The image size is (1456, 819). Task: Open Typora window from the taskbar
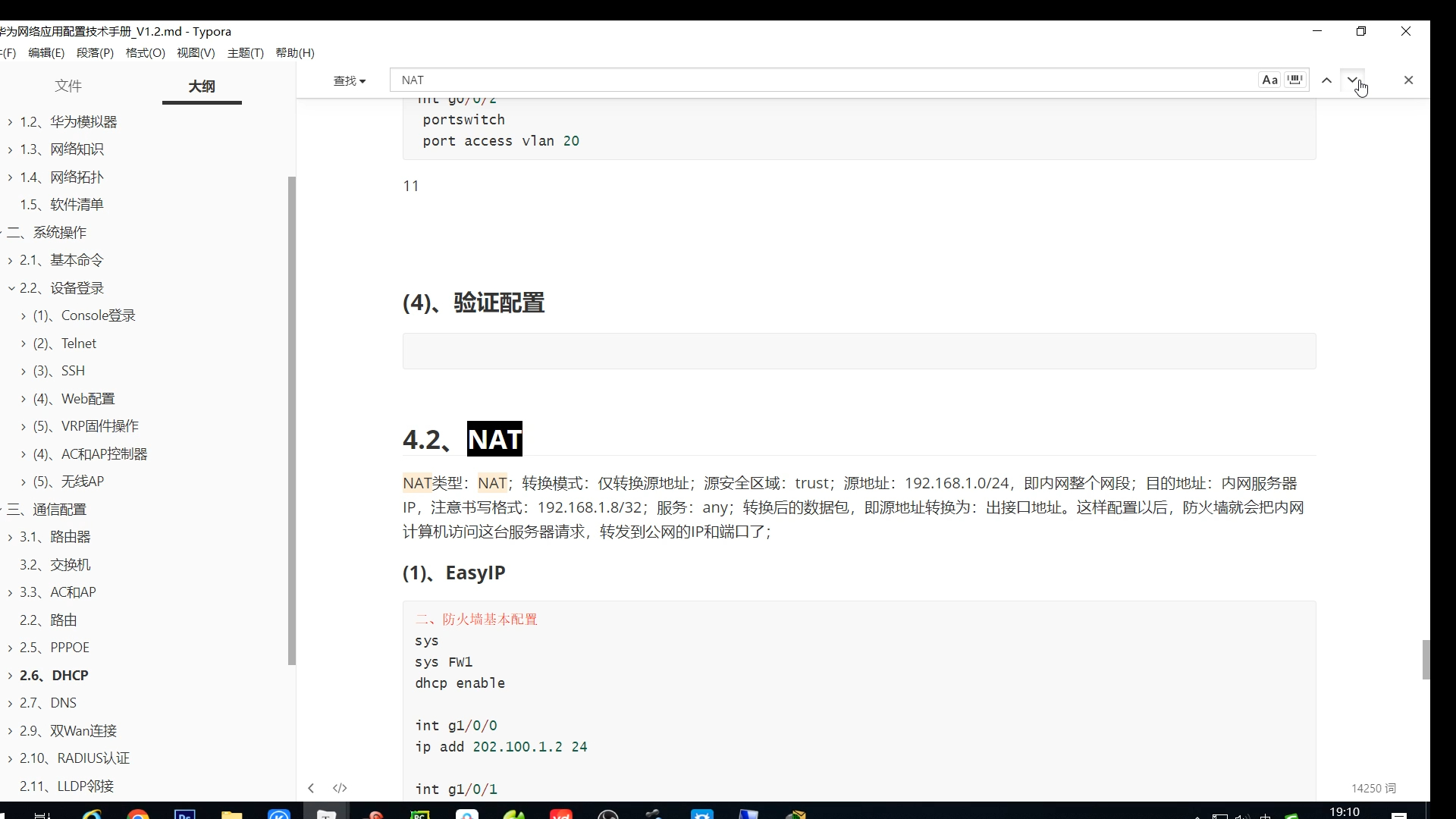tap(326, 814)
